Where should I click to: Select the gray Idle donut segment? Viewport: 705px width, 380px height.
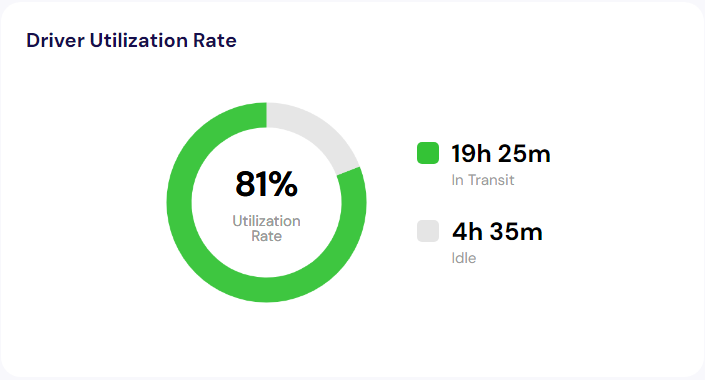pos(319,130)
